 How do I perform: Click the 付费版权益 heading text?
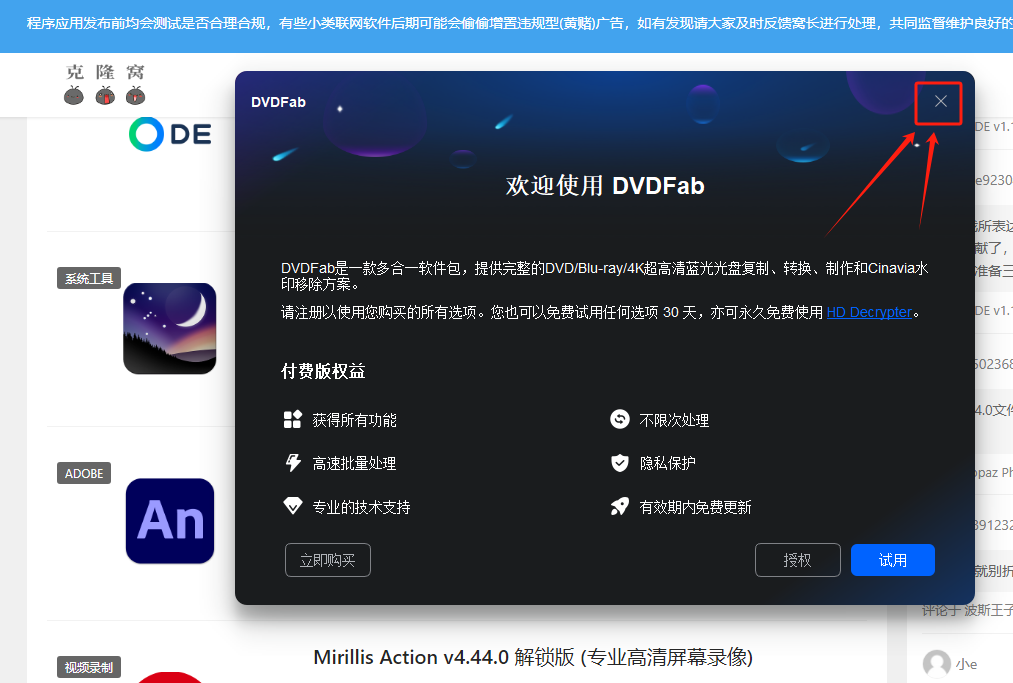[x=323, y=371]
